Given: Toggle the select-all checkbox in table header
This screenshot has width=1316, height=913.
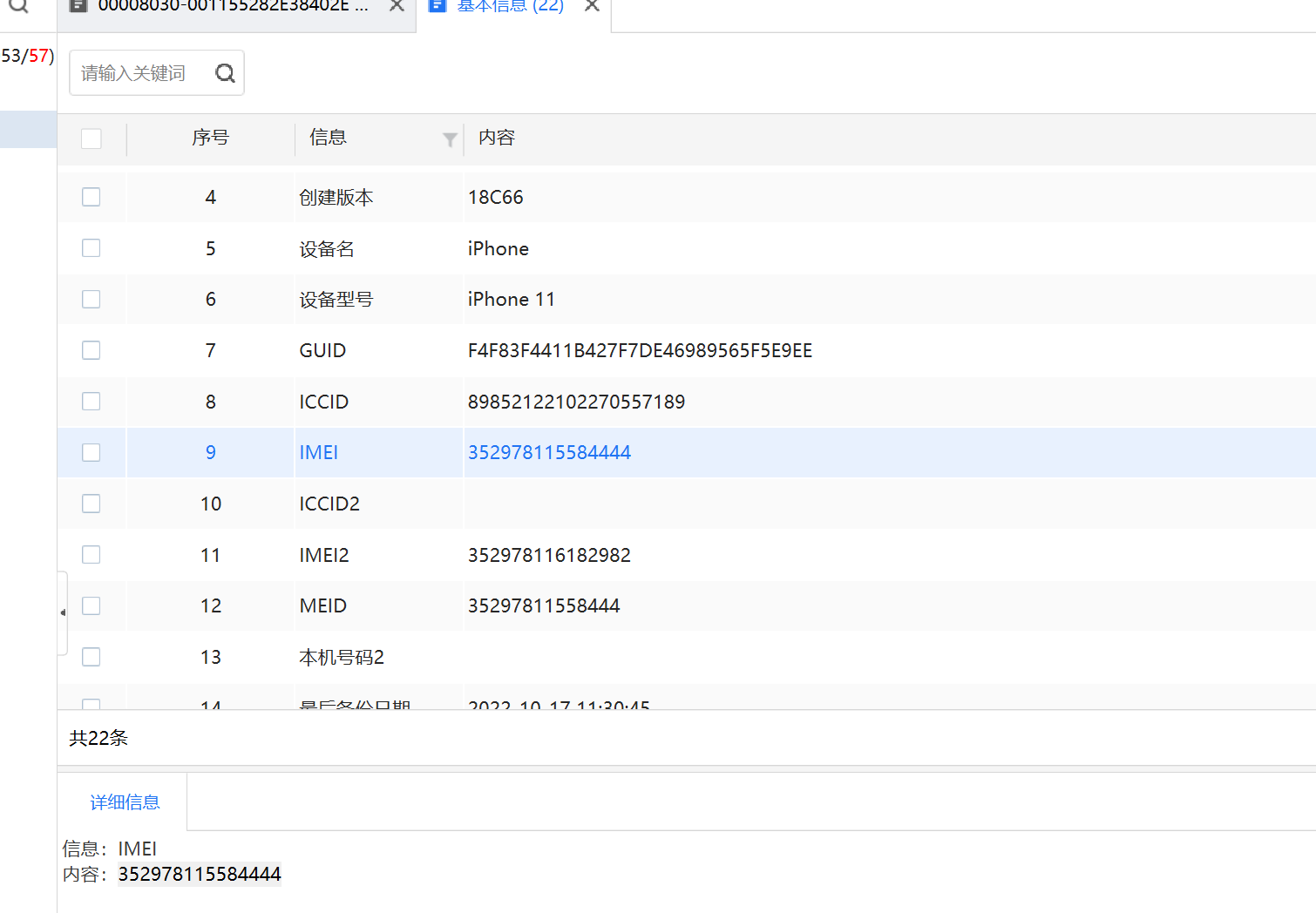Looking at the screenshot, I should (92, 139).
